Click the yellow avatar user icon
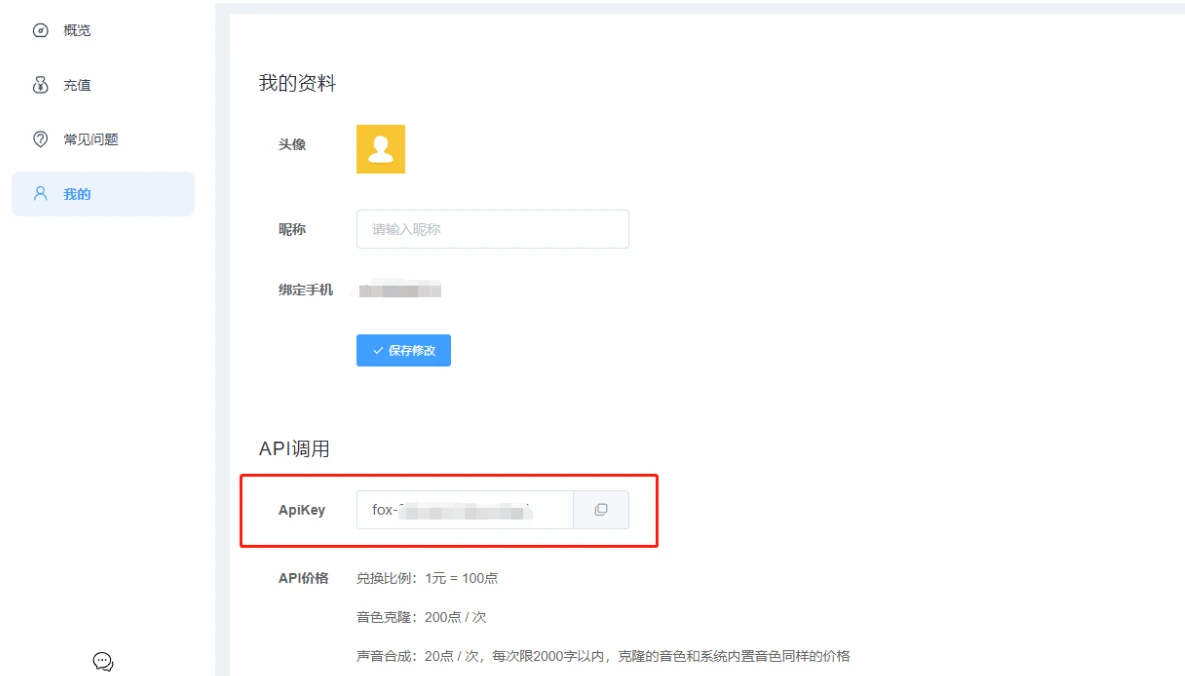The width and height of the screenshot is (1185, 676). (x=380, y=148)
